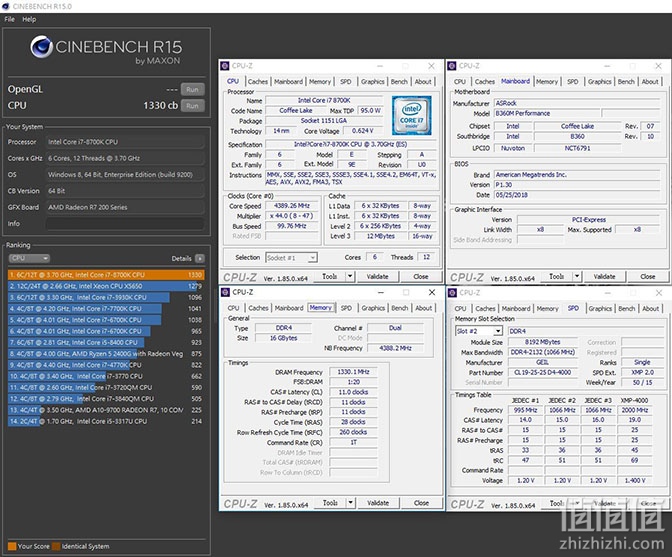This screenshot has width=672, height=557.
Task: Run the CPU benchmark
Action: pos(192,106)
